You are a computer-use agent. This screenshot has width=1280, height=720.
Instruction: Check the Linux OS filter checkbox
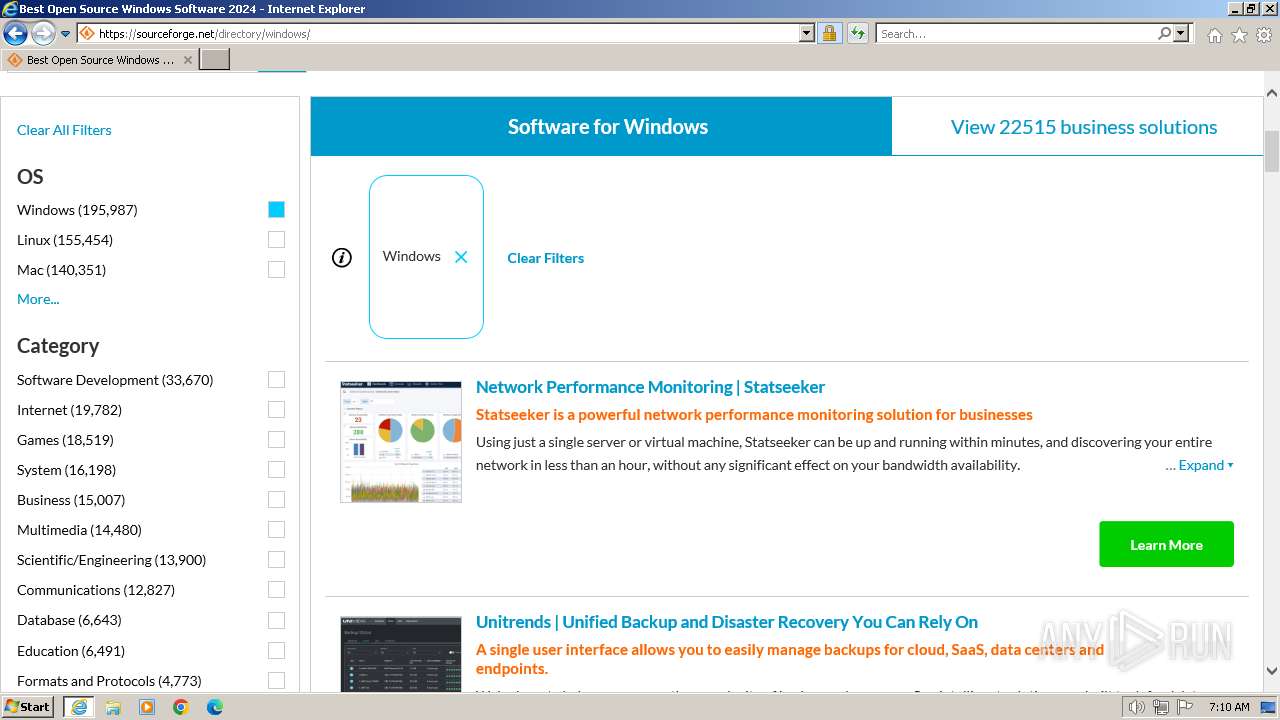[x=276, y=239]
